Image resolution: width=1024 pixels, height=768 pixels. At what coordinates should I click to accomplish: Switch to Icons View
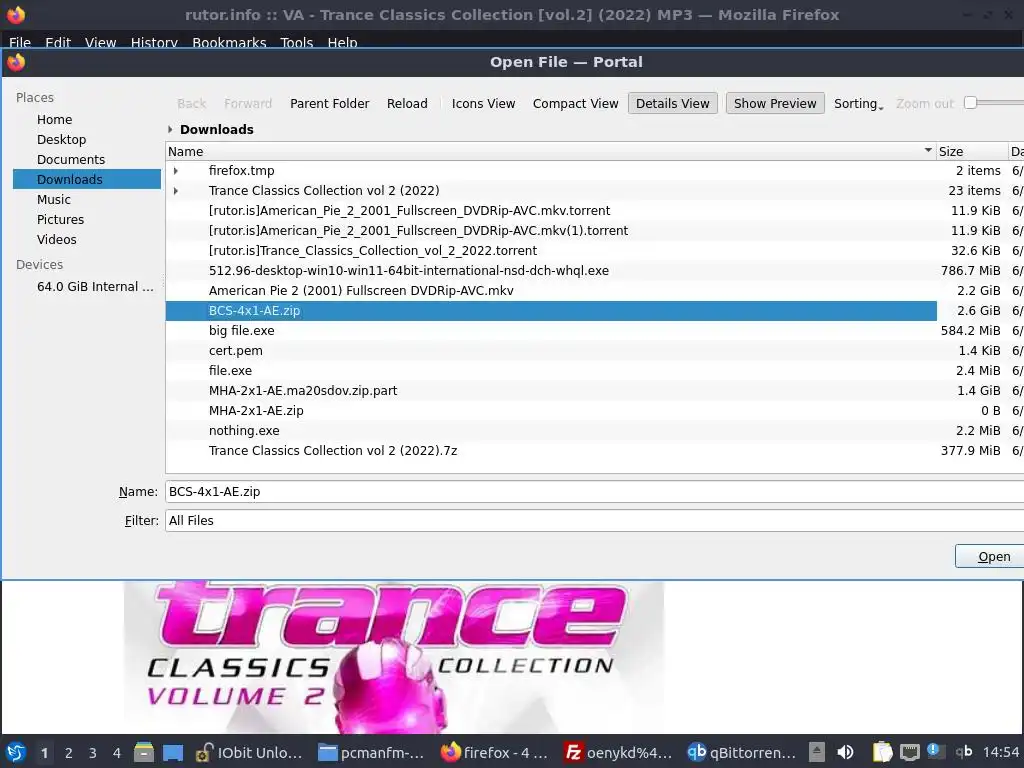[x=483, y=103]
